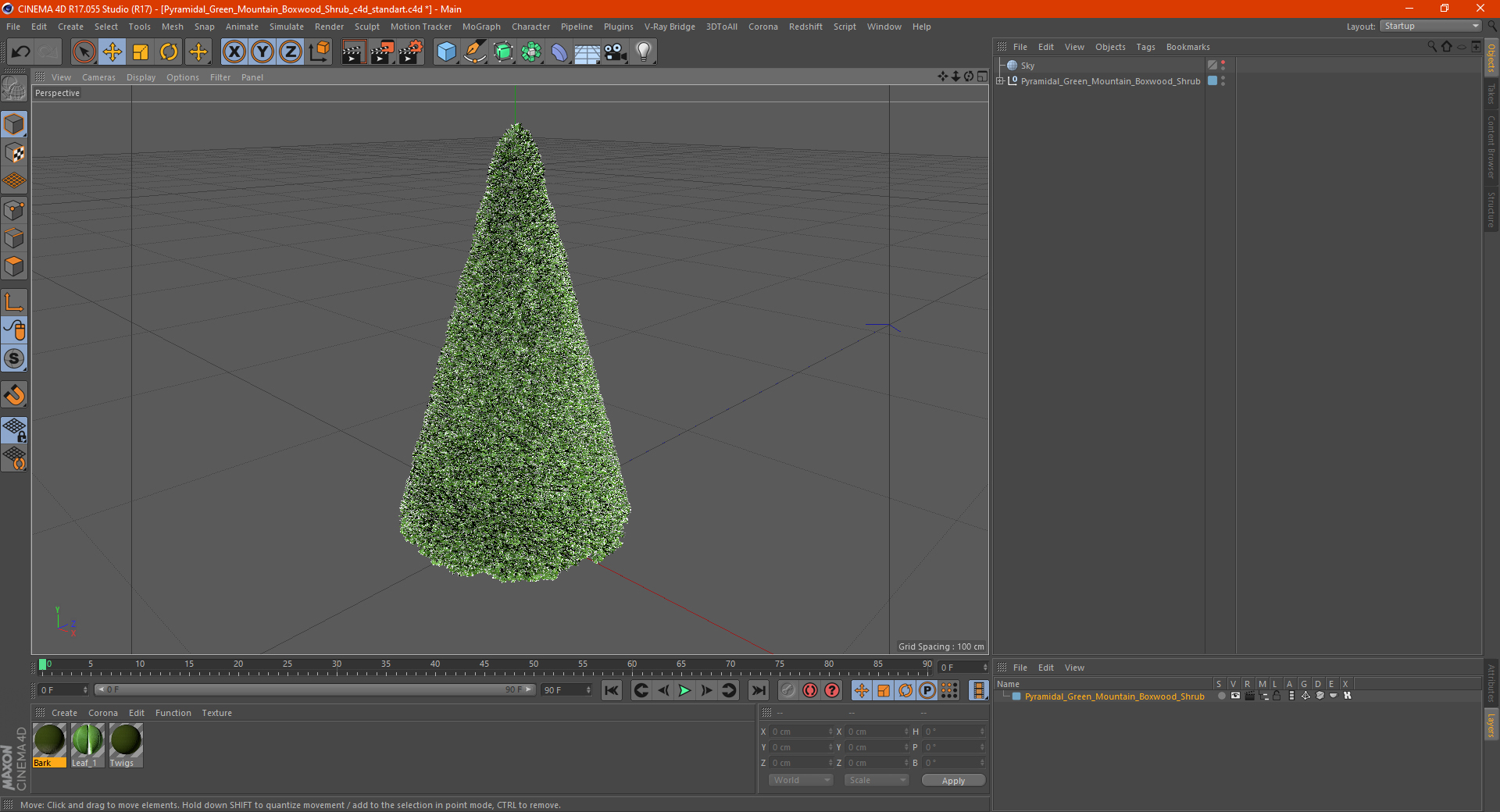Screen dimensions: 1500x812
Task: Open the spline Pen tool
Action: coord(475,52)
